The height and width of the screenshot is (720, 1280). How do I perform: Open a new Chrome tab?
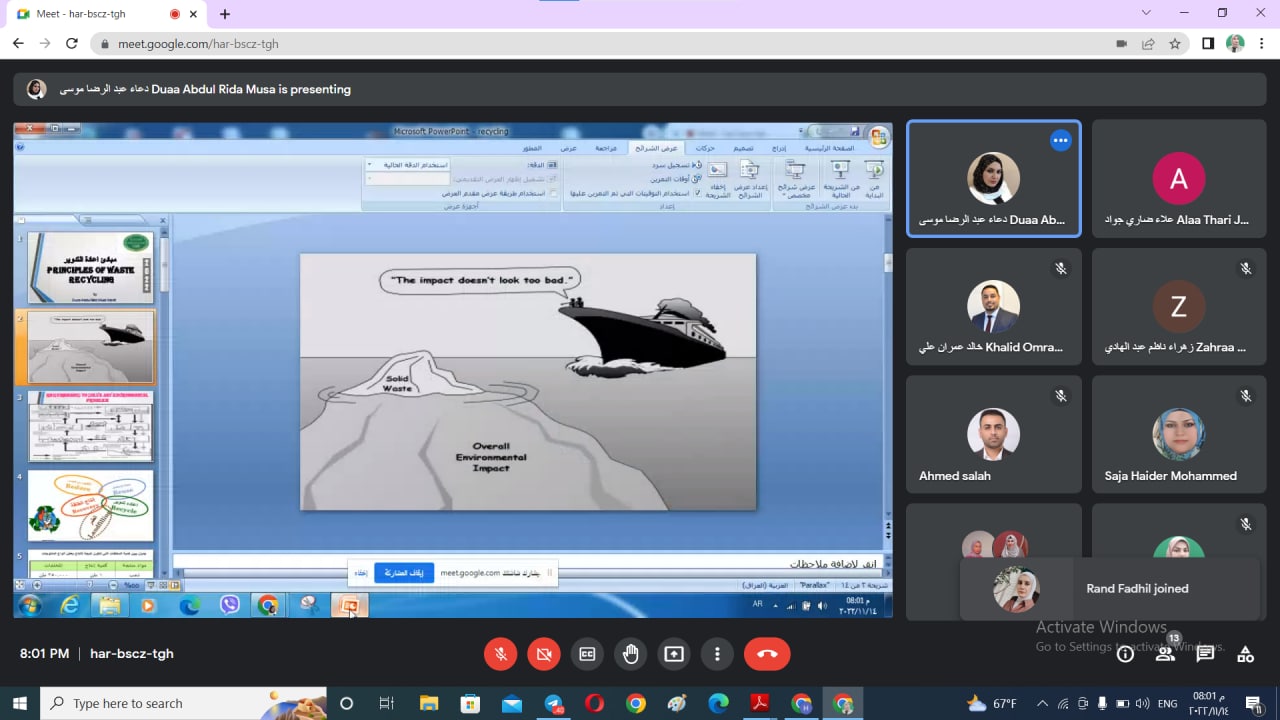(225, 14)
